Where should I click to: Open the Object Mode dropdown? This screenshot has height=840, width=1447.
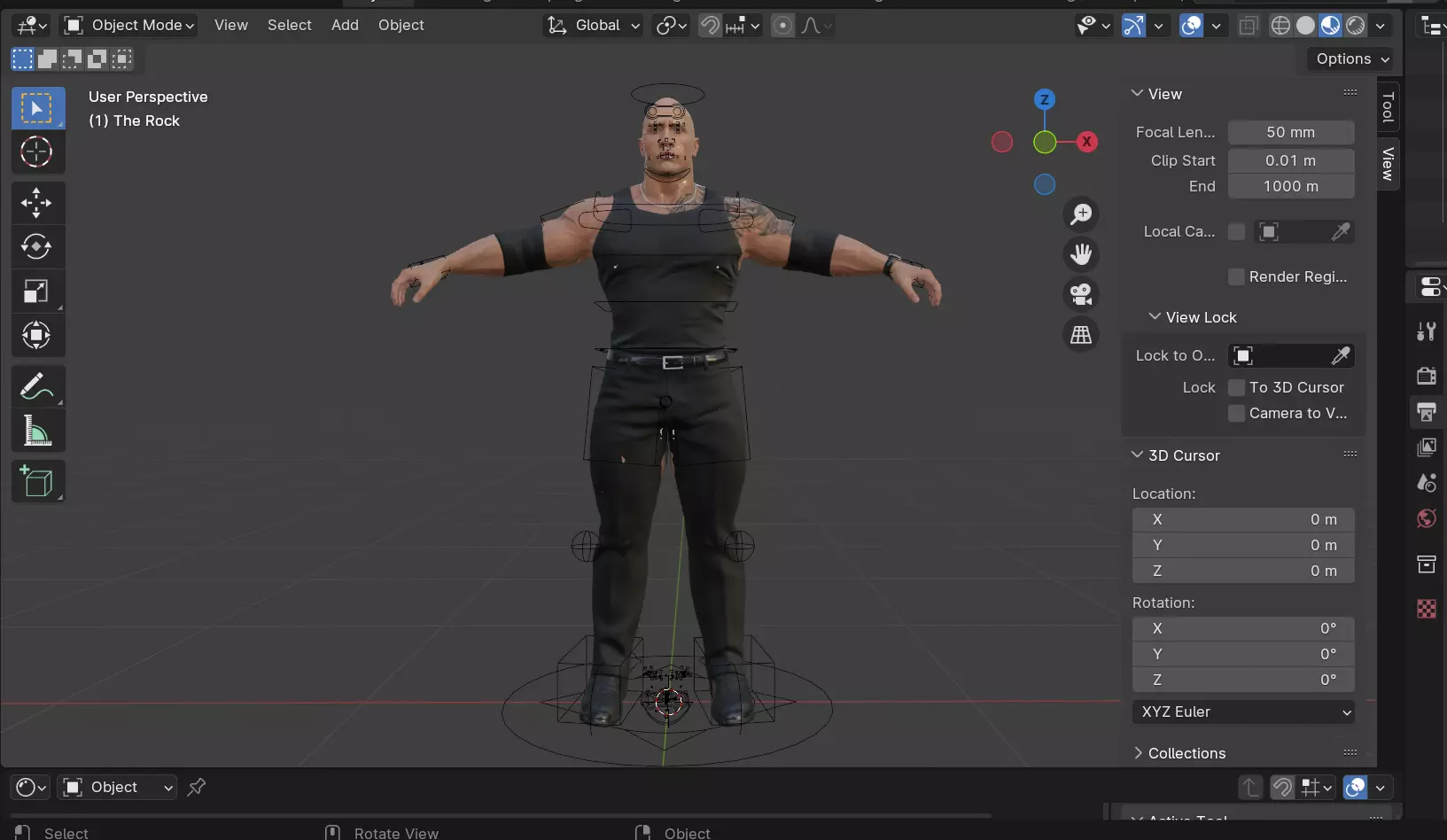128,26
